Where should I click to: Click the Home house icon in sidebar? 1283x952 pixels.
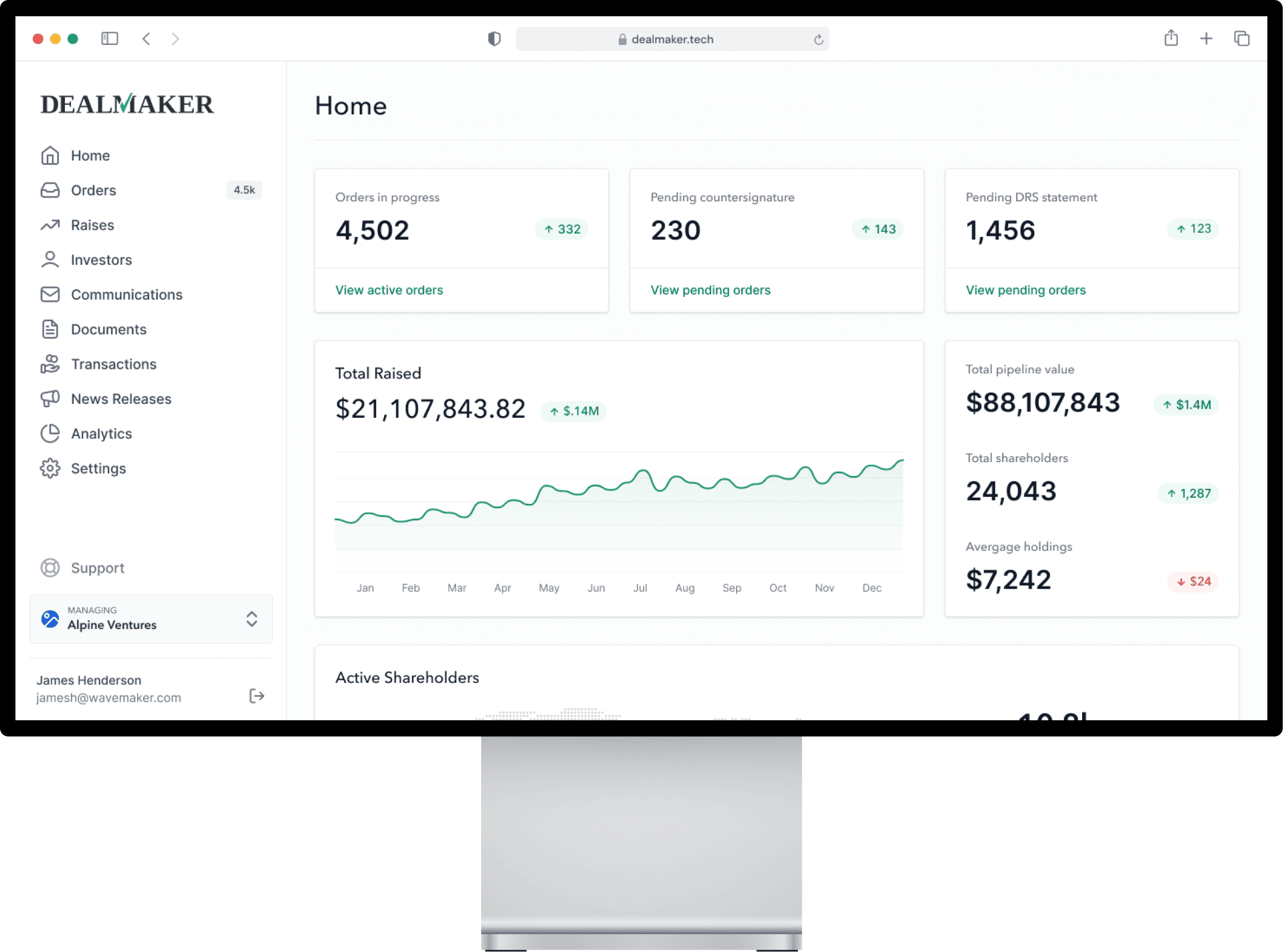click(x=50, y=155)
